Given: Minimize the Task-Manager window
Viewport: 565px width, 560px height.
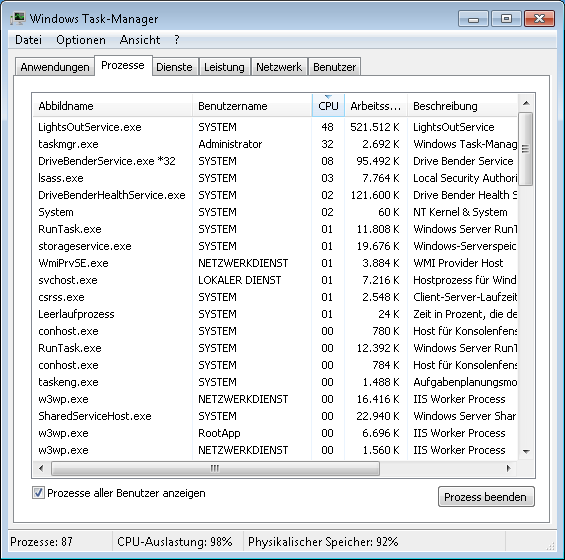Looking at the screenshot, I should (473, 19).
